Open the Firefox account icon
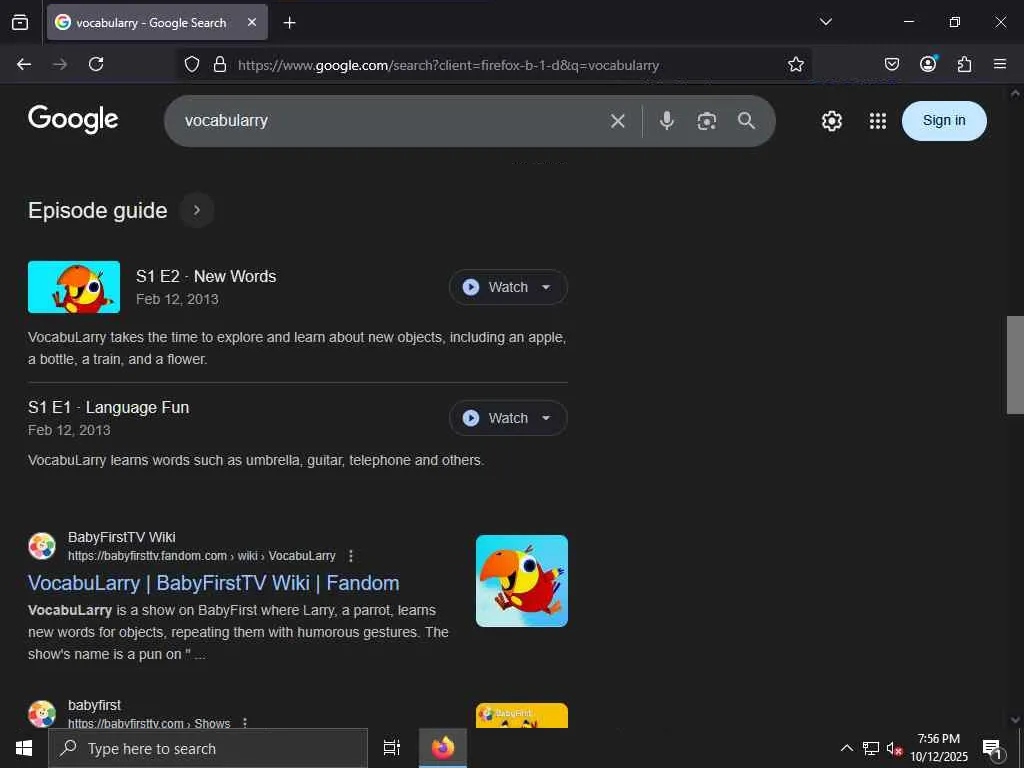The width and height of the screenshot is (1024, 768). tap(928, 63)
